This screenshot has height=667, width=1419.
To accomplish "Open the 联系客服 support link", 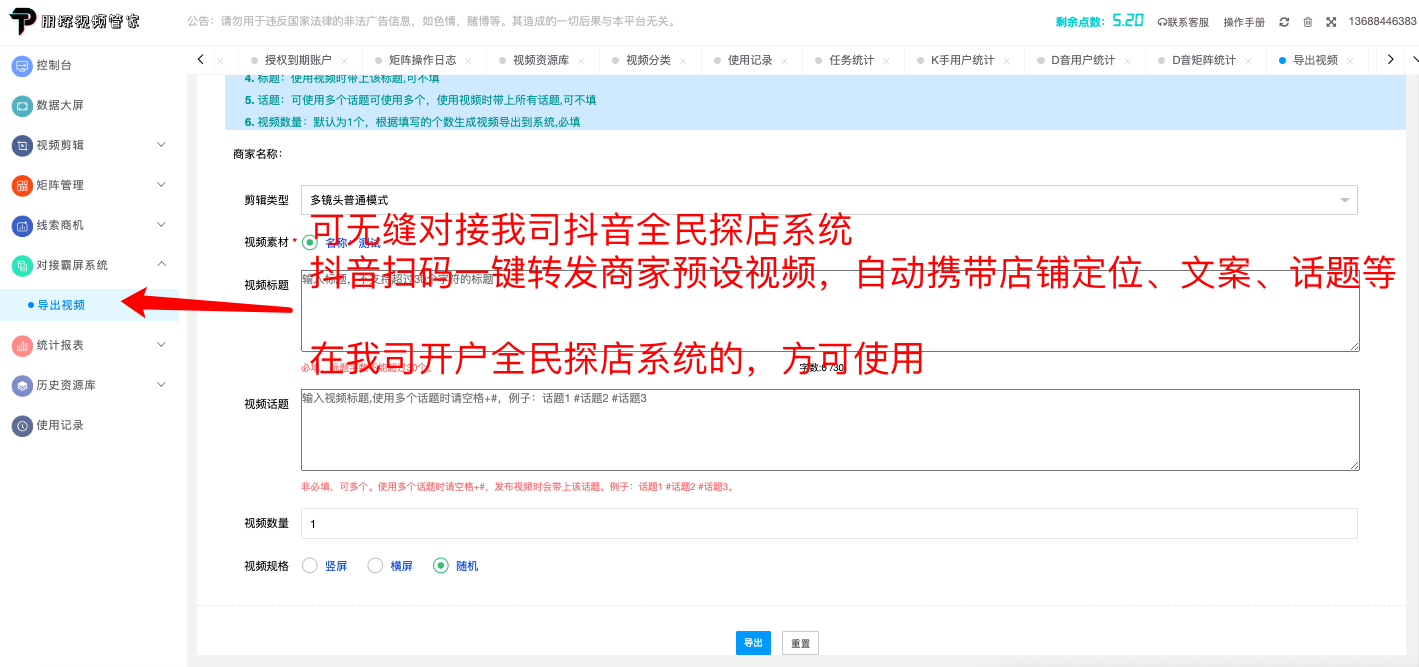I will click(x=1183, y=22).
